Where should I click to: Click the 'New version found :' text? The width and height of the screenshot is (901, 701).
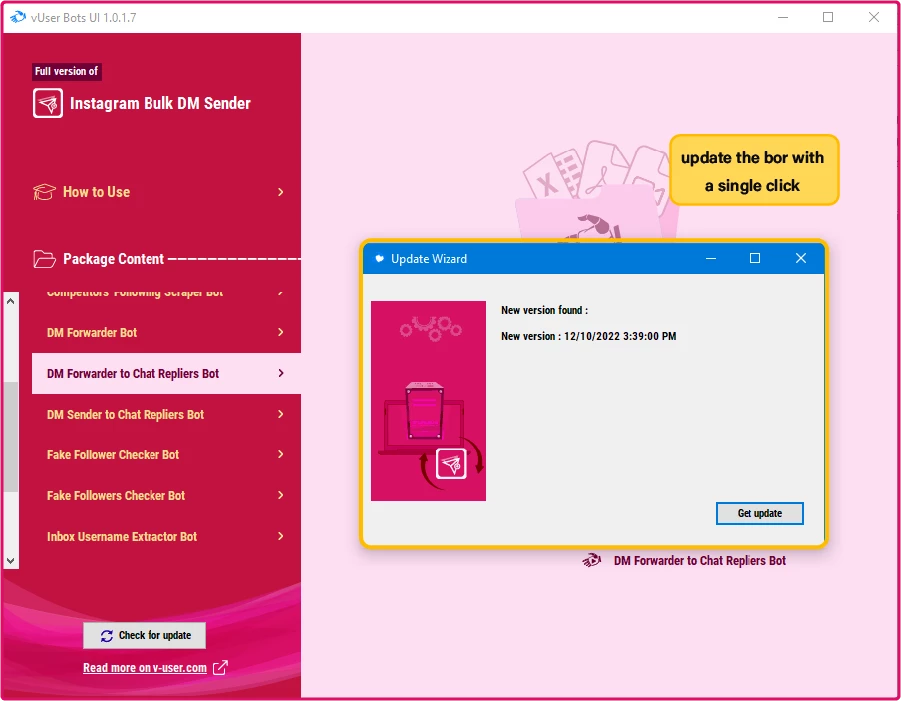point(544,310)
